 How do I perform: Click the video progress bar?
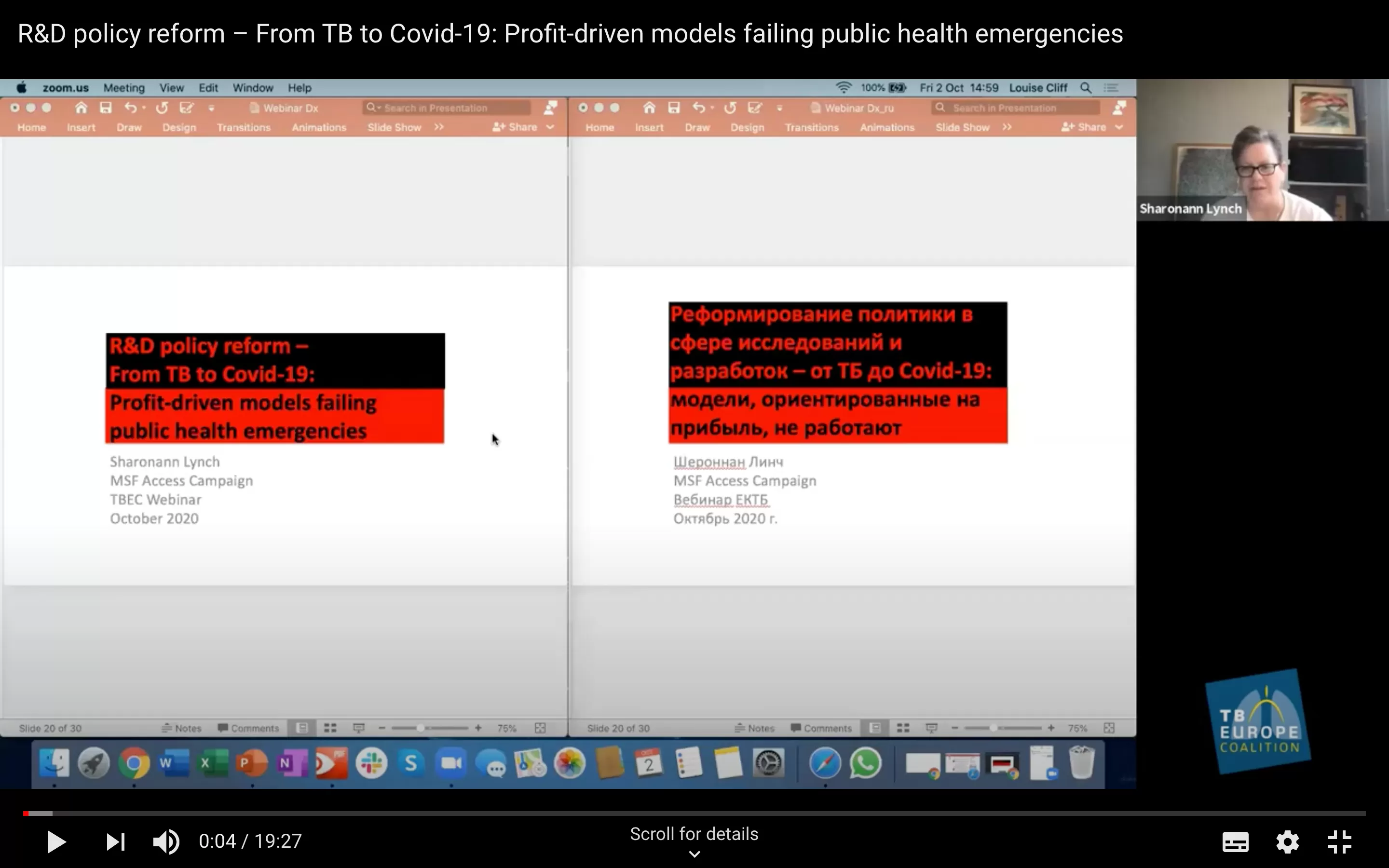coord(689,814)
